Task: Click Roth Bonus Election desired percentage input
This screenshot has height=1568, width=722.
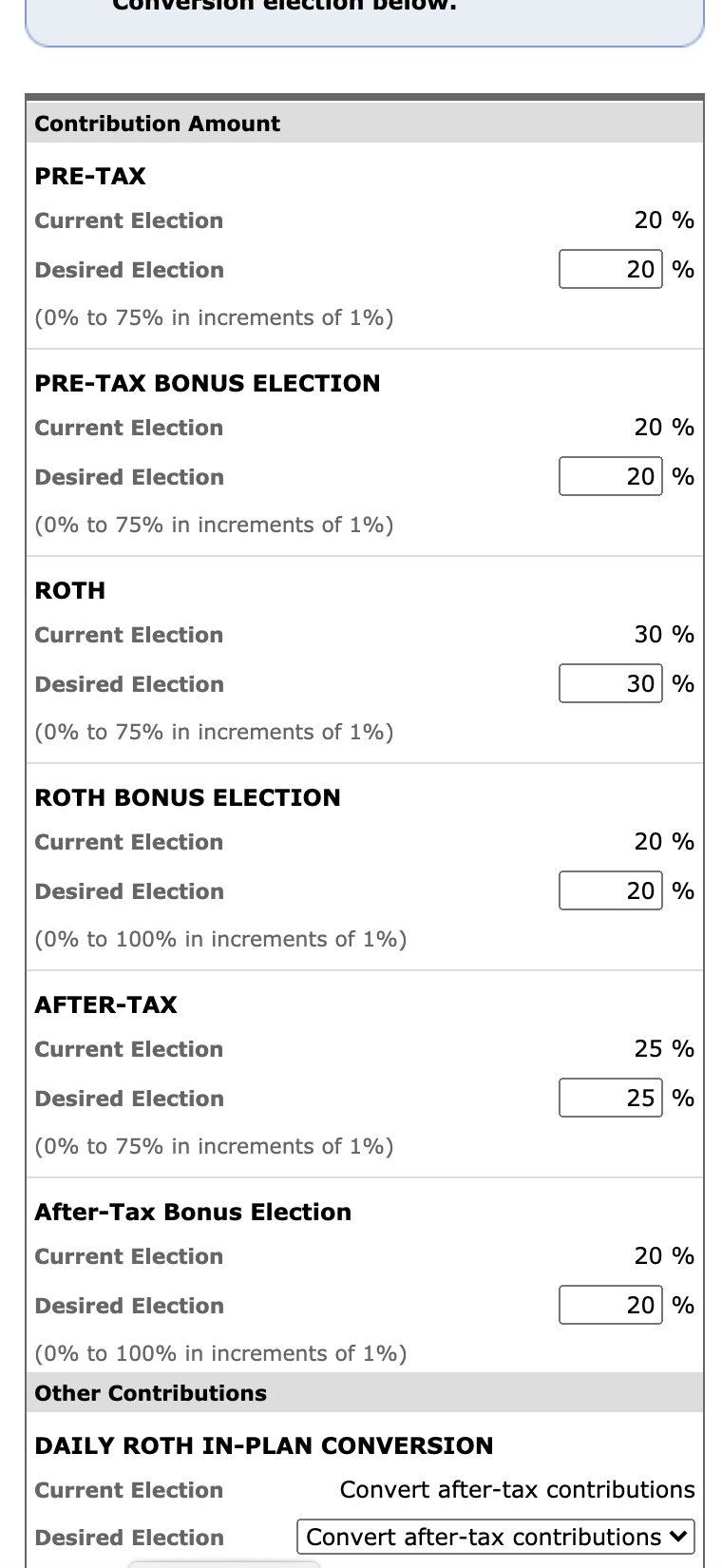Action: click(610, 891)
